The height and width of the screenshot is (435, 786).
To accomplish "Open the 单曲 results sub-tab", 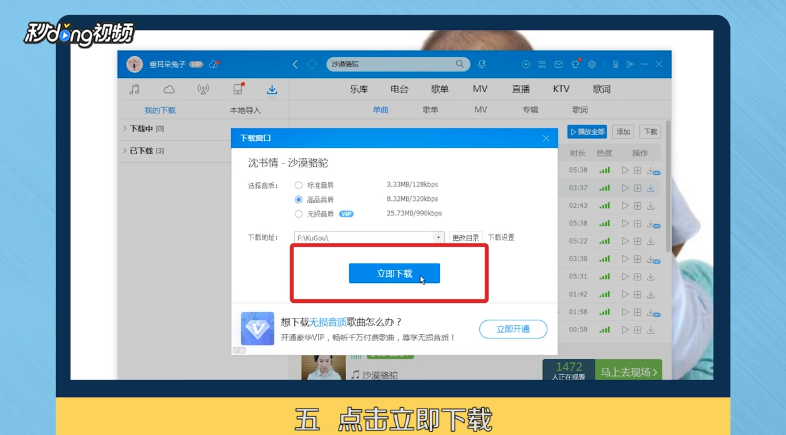I will coord(380,110).
